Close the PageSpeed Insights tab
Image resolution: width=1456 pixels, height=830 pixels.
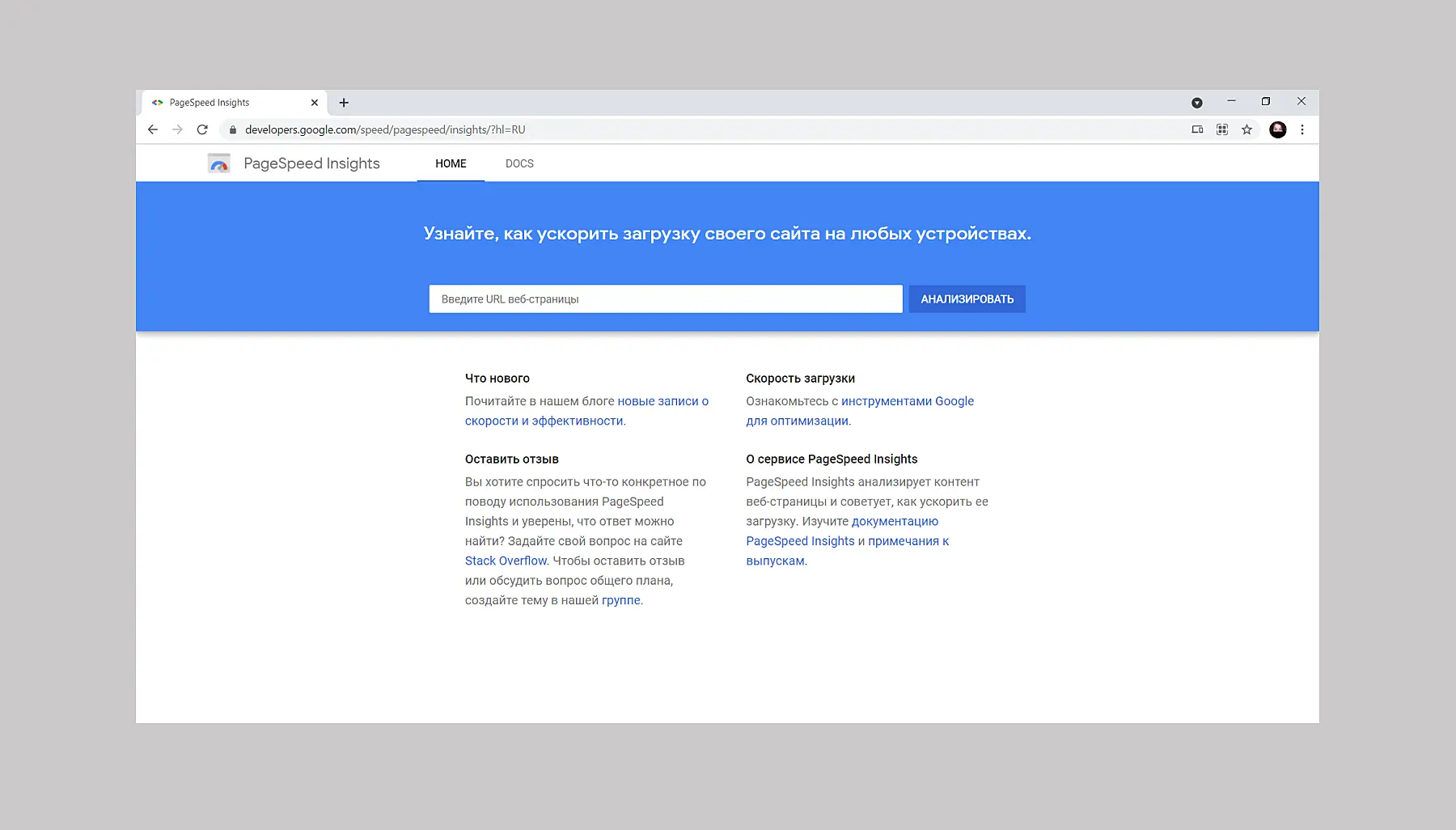tap(315, 103)
